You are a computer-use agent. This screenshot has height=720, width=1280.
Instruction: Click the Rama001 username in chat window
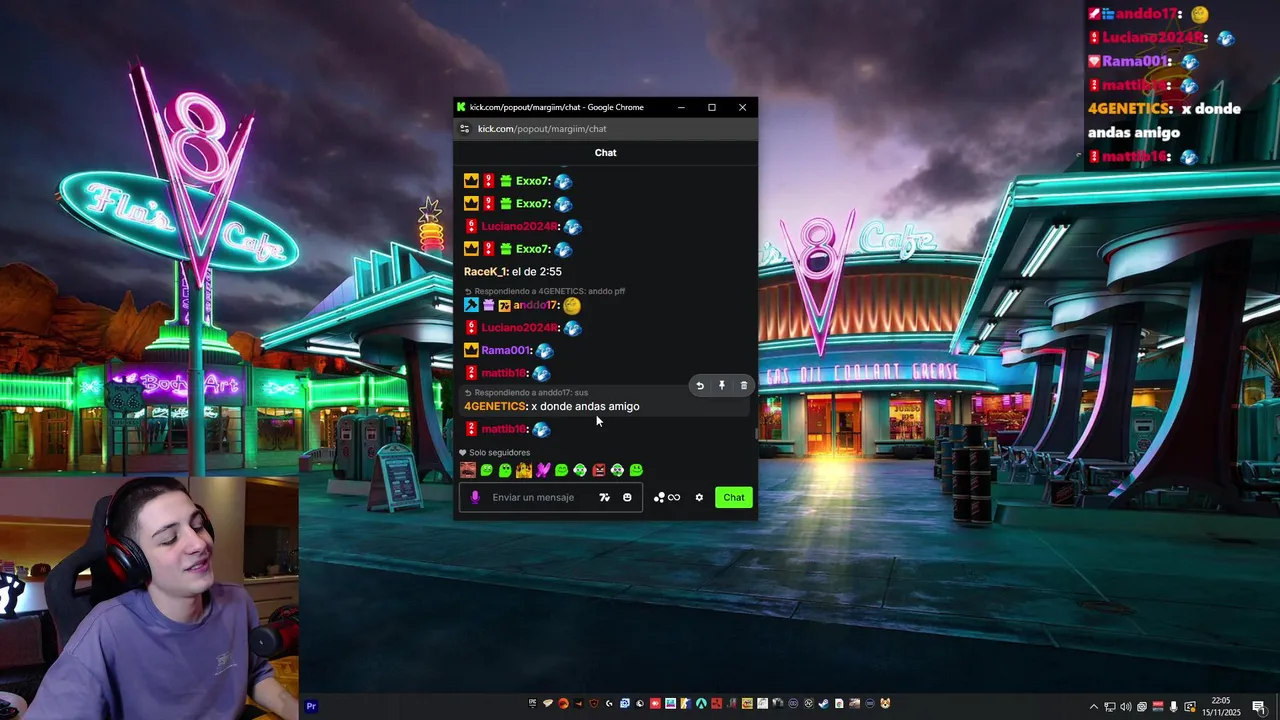[x=506, y=351]
